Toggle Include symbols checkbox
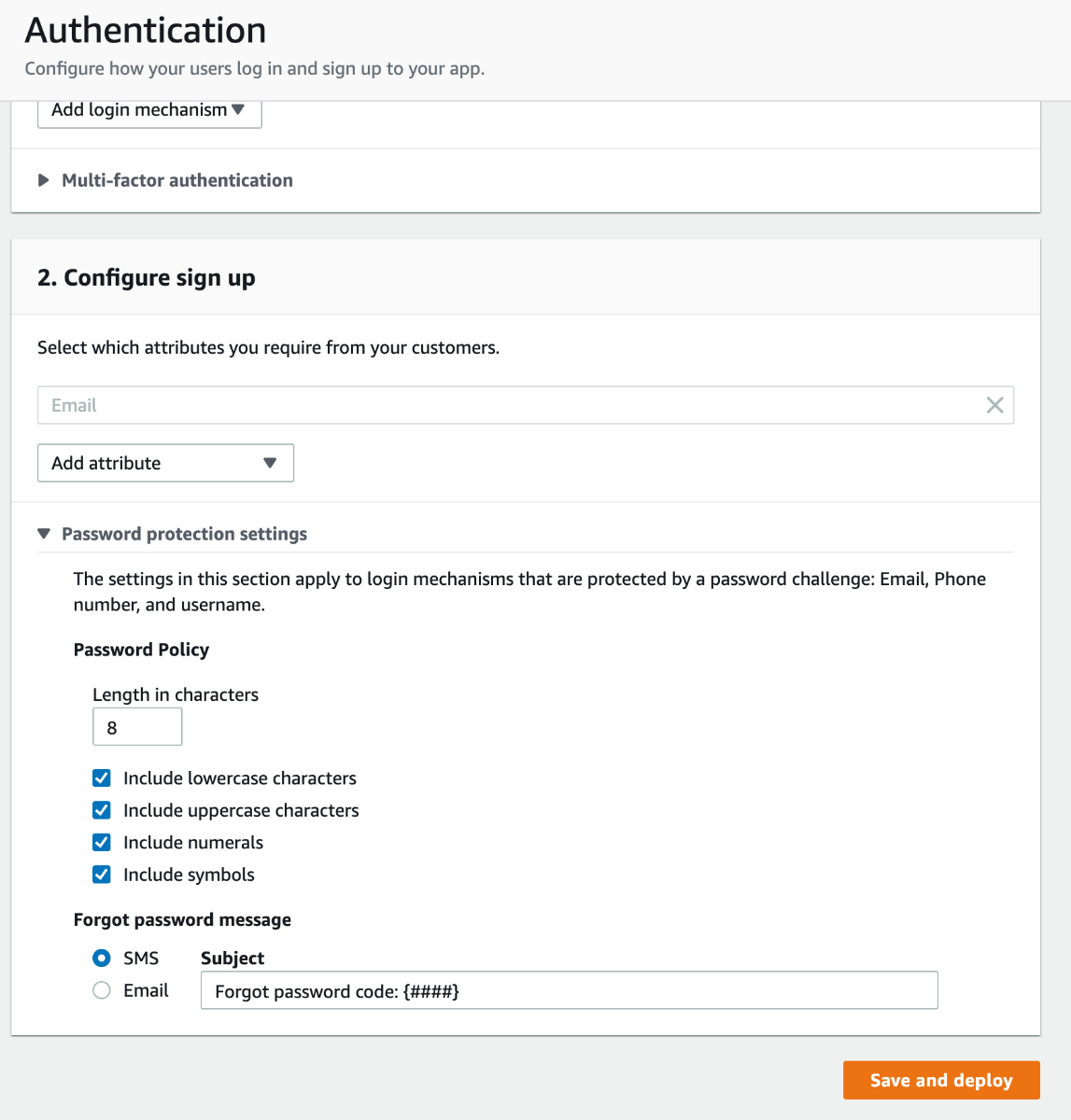 point(102,875)
